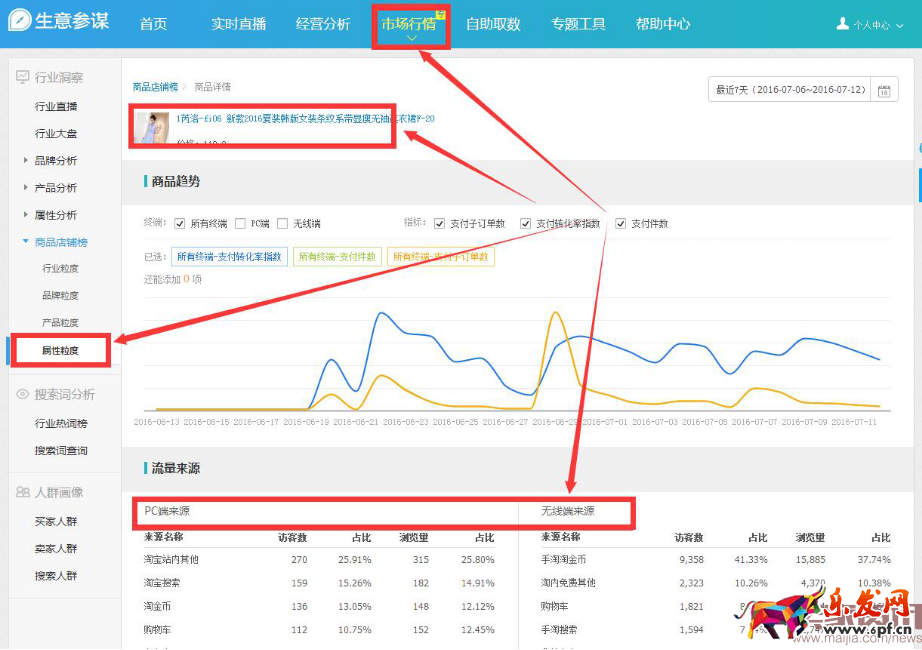Viewport: 922px width, 650px height.
Task: Click the 人群画像 people icon in sidebar
Action: 25,491
